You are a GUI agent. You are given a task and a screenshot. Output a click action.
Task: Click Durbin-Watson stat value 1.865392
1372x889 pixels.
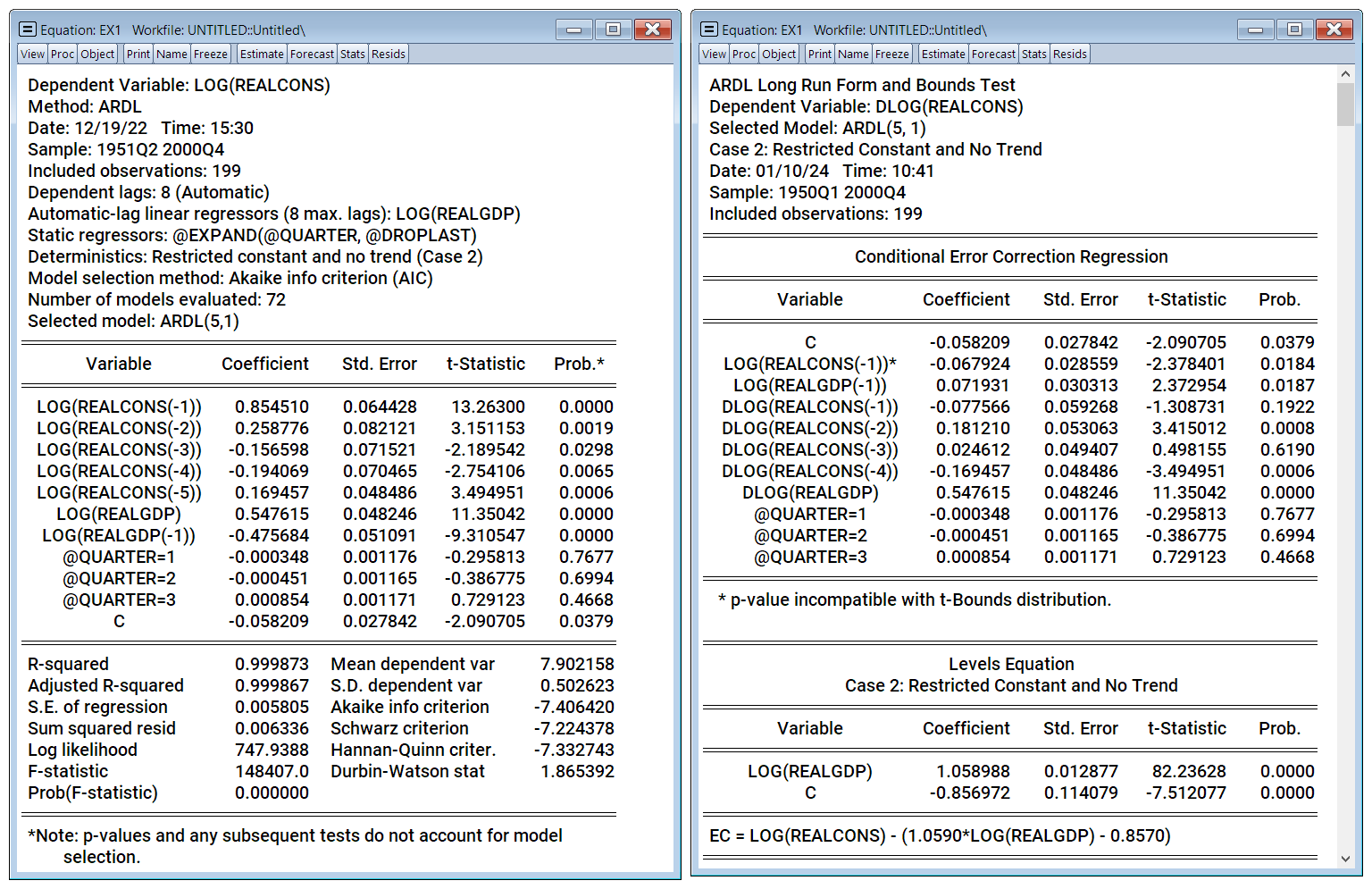(x=577, y=771)
